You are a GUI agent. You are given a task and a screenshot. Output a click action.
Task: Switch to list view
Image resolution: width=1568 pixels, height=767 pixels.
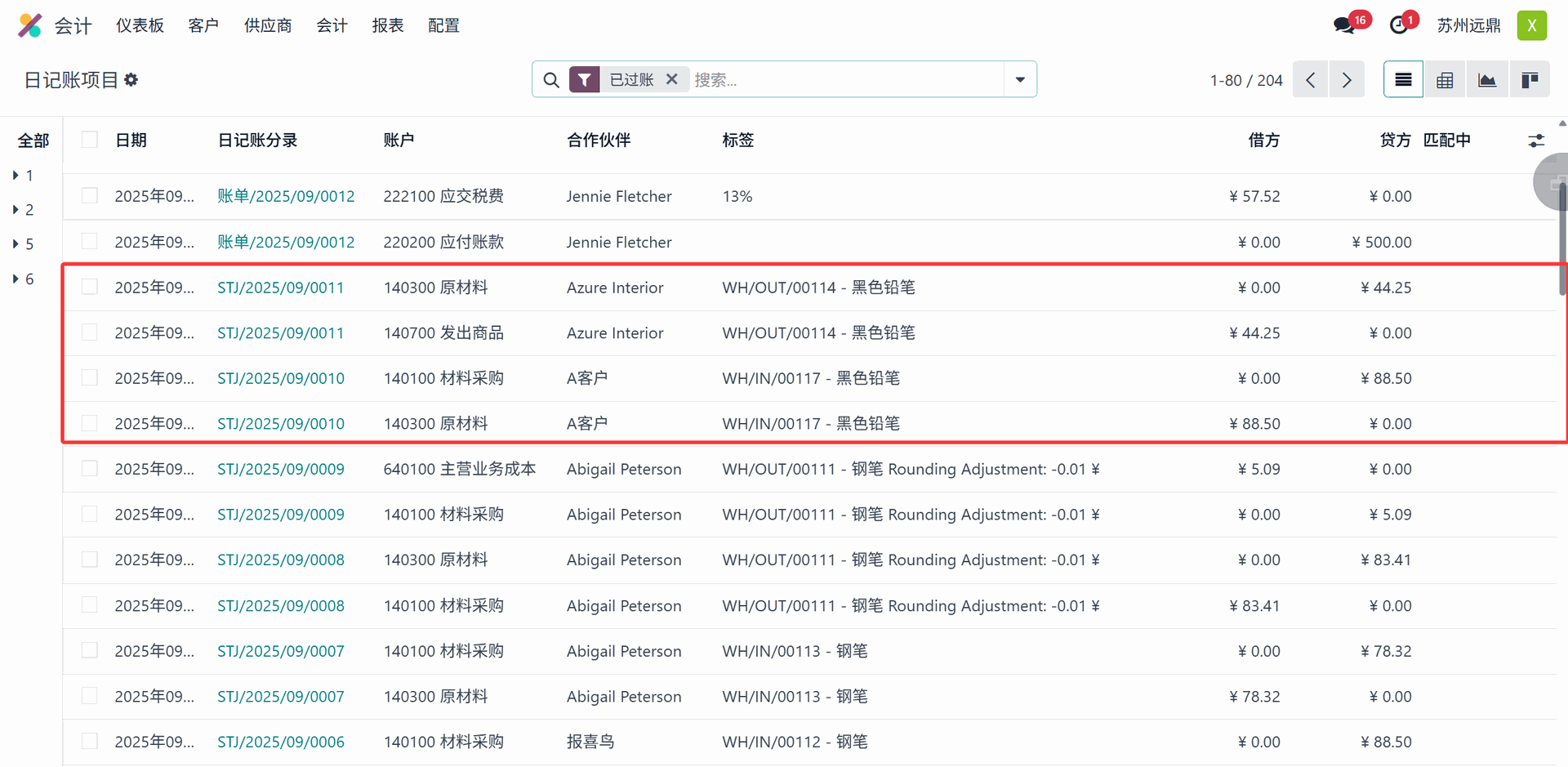coord(1403,80)
